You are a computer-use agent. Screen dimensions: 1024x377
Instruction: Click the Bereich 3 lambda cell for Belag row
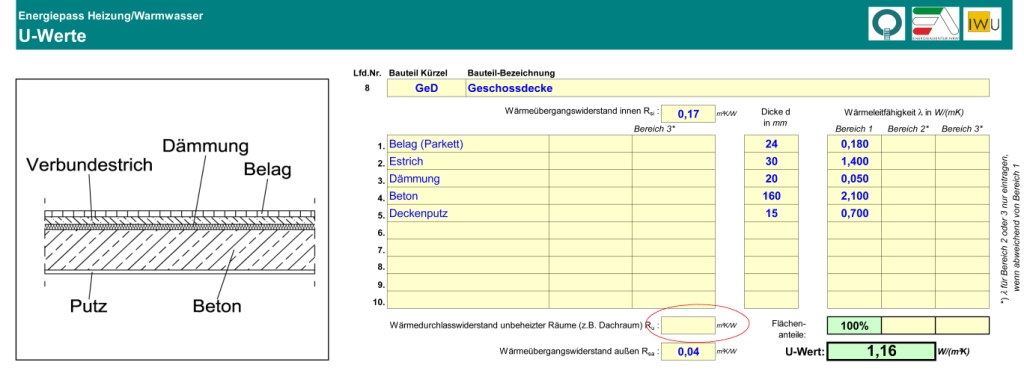(x=963, y=144)
